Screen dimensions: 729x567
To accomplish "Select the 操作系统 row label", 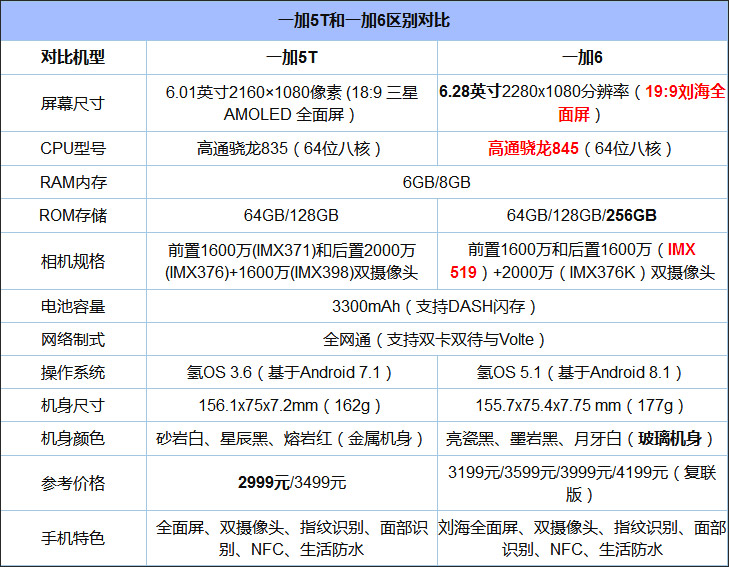I will coord(73,372).
